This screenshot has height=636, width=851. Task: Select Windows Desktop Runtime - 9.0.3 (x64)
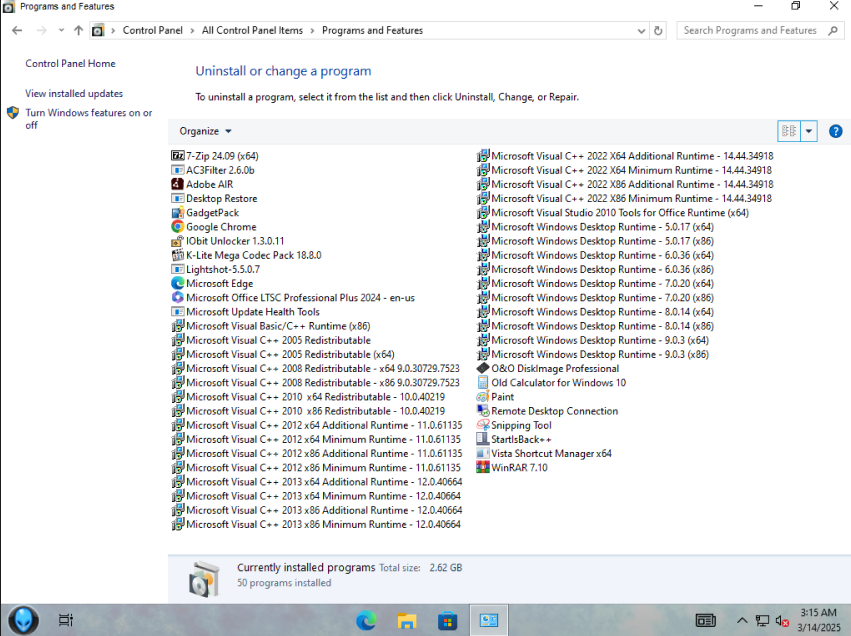(593, 340)
